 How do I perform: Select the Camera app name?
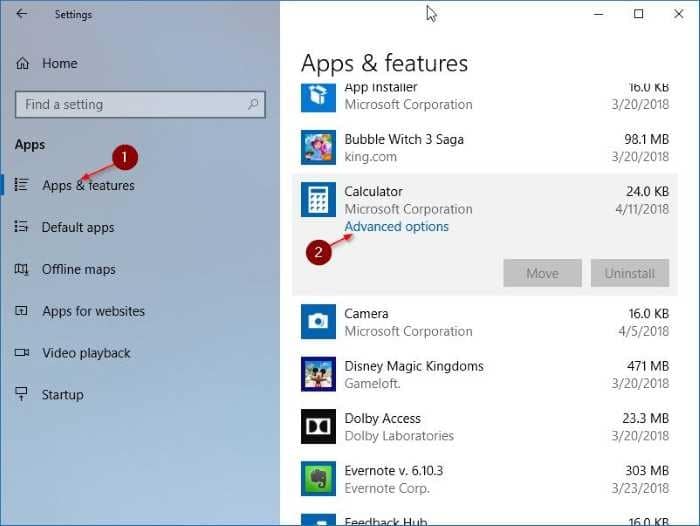366,313
